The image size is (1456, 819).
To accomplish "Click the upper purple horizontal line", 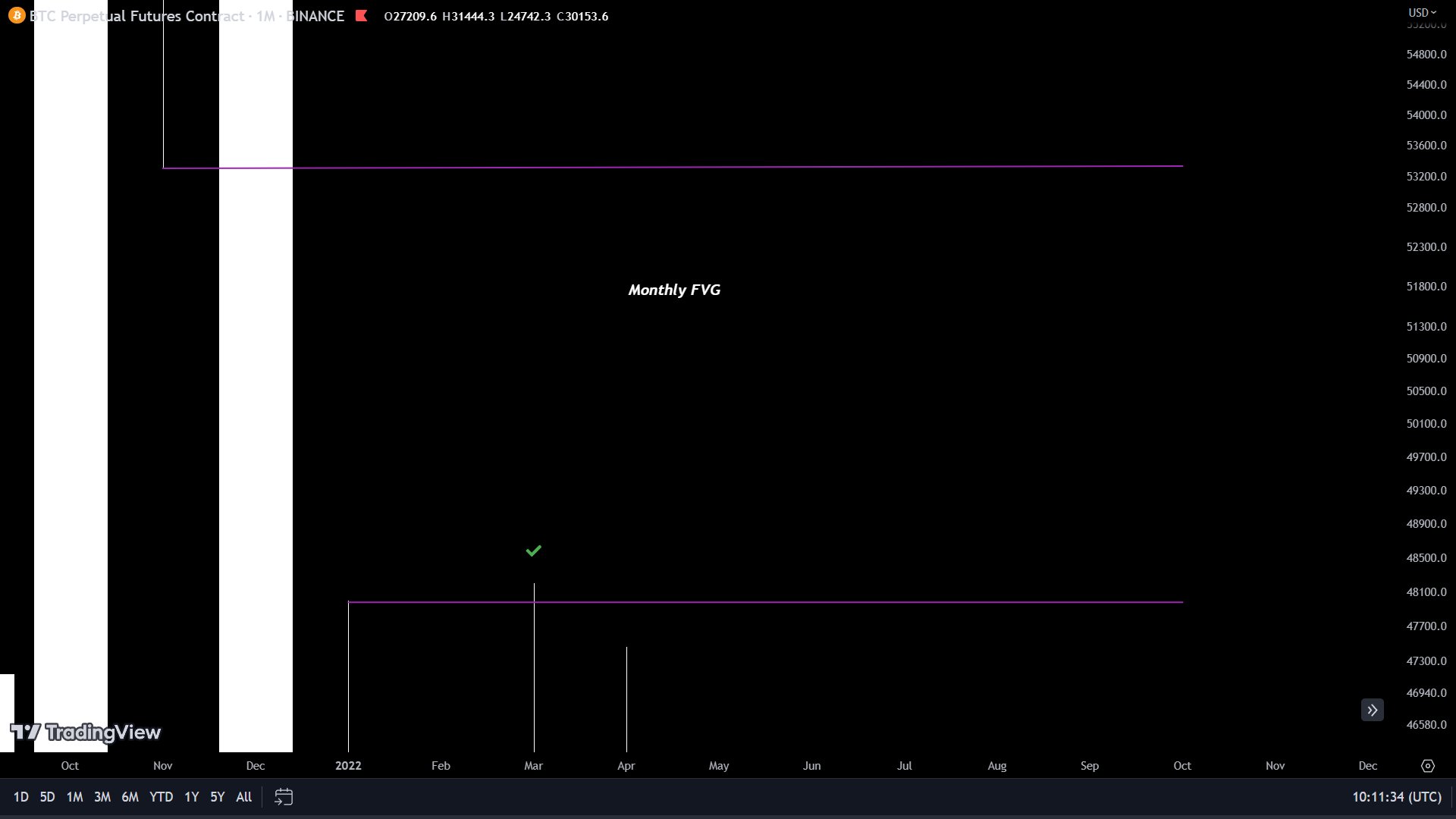I will [682, 167].
